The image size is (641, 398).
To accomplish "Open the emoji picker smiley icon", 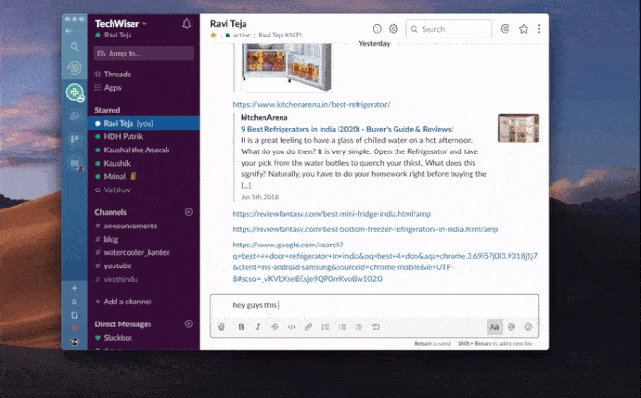I will (528, 327).
